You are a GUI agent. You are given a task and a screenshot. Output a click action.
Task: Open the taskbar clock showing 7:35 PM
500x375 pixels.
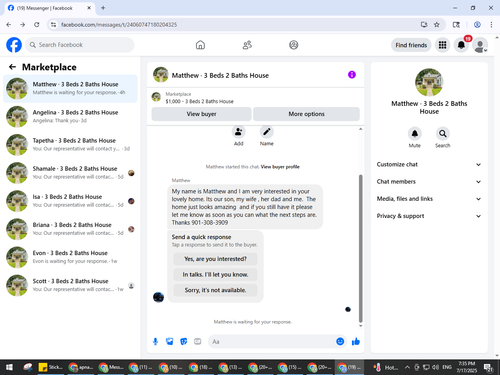pos(466,367)
